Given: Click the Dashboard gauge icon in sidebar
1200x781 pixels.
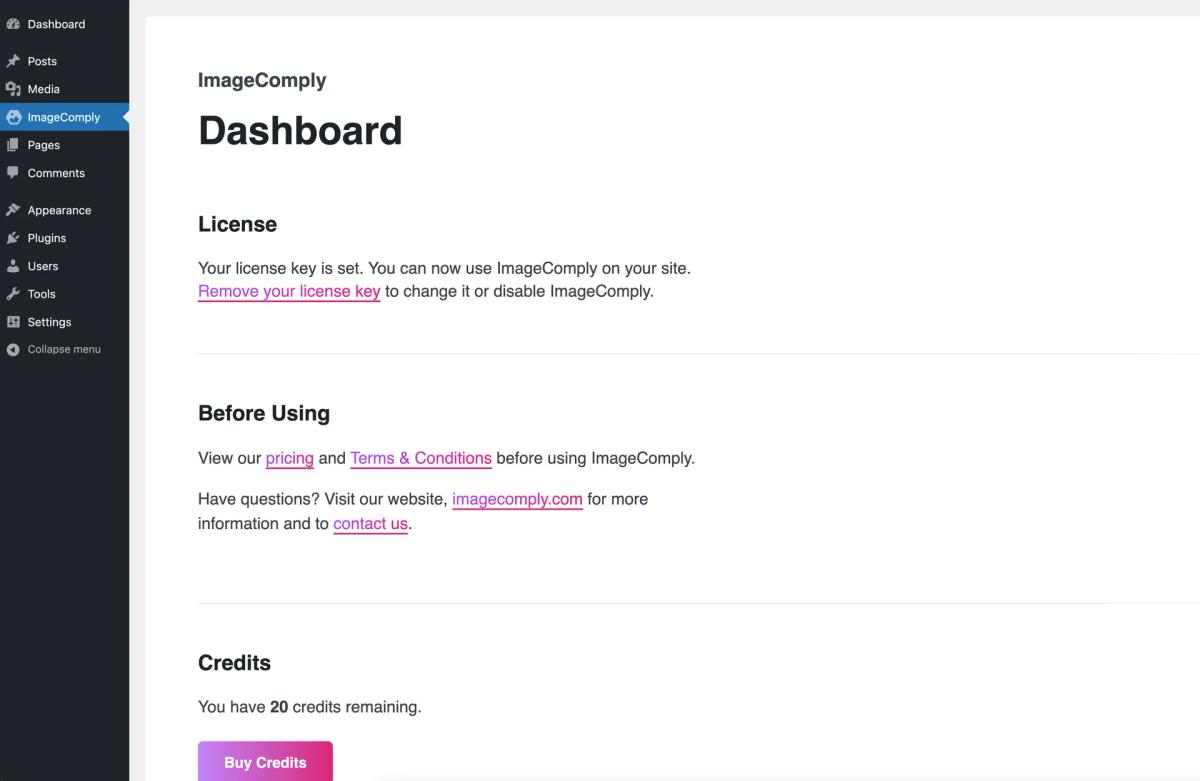Looking at the screenshot, I should pos(13,24).
